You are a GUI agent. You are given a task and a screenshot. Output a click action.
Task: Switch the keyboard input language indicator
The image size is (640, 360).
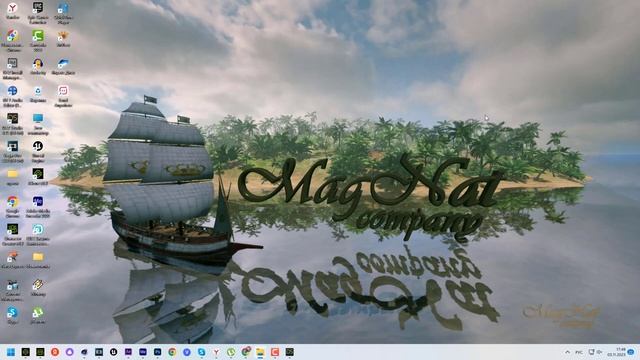pos(579,352)
